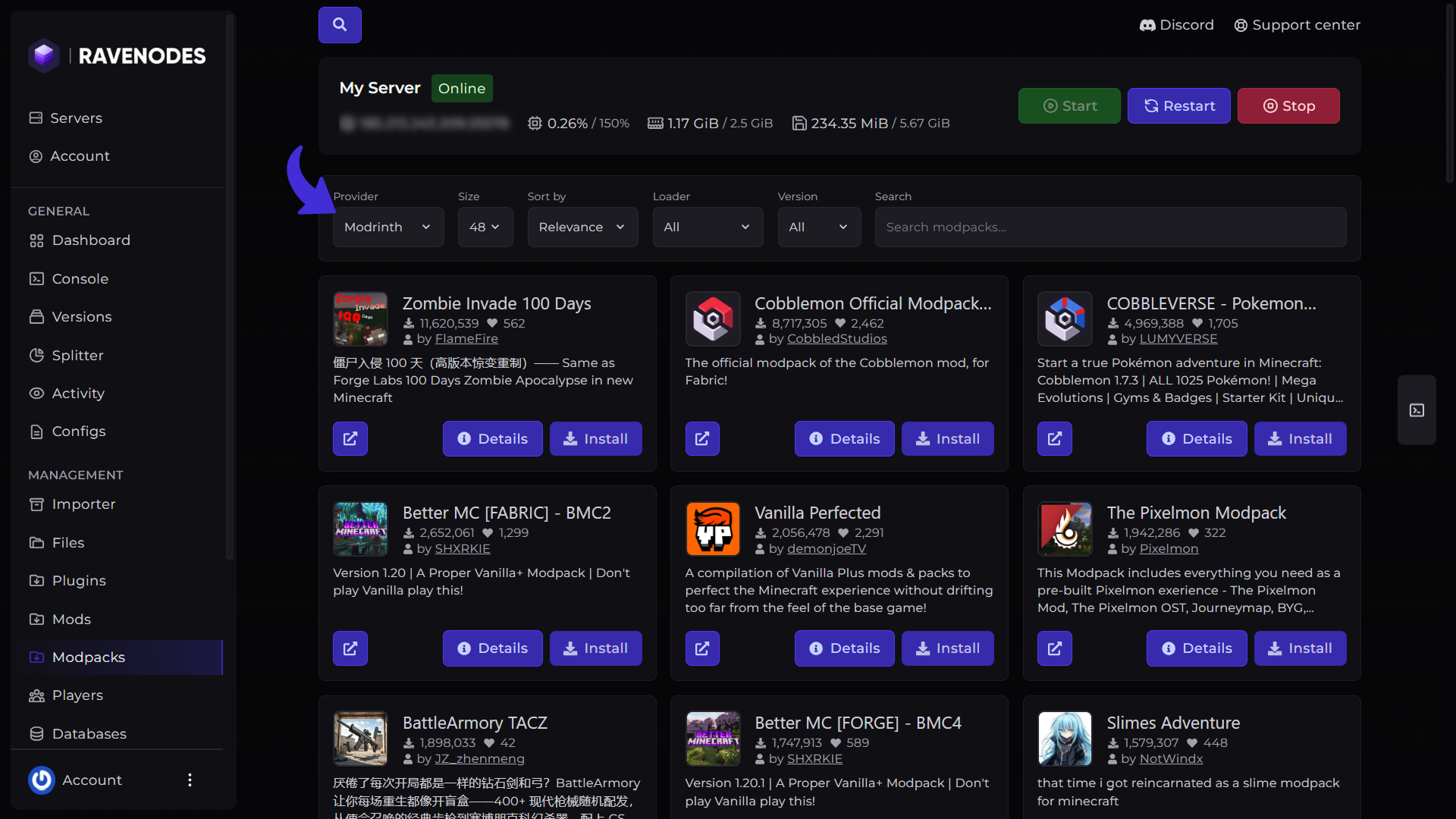Click the RAVENODES logo
Image resolution: width=1456 pixels, height=819 pixels.
tap(117, 56)
